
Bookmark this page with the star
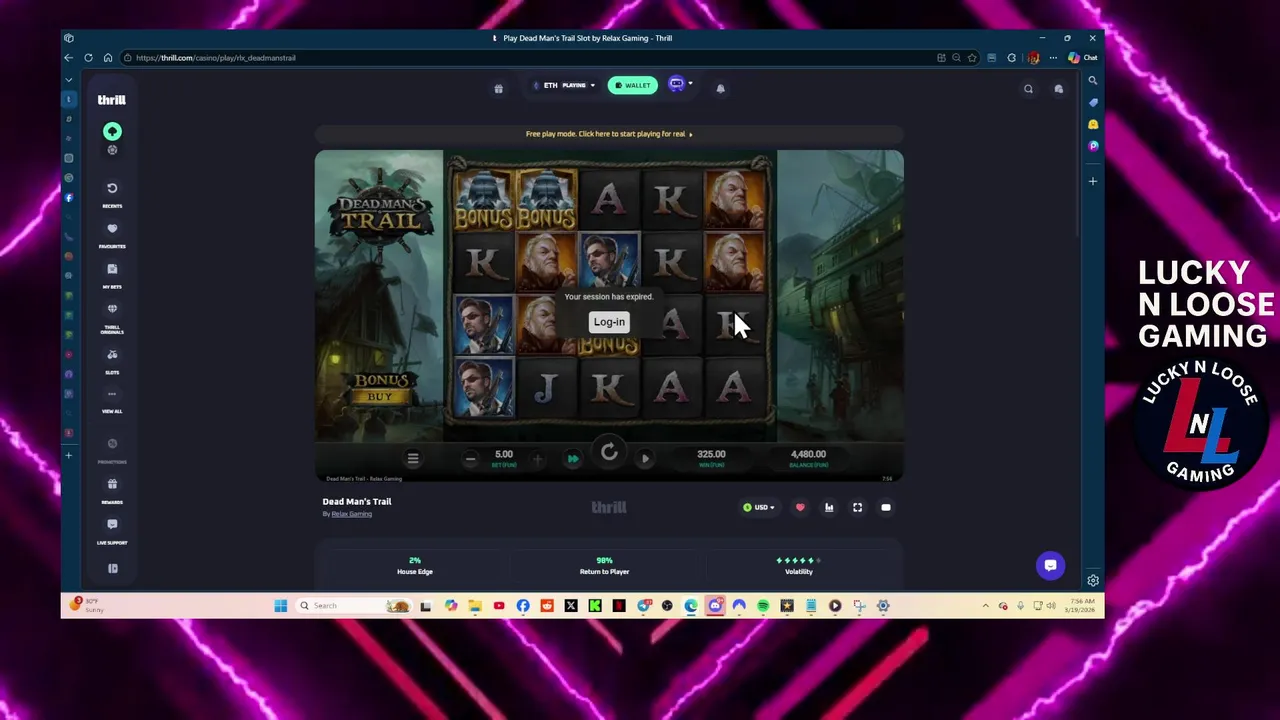pos(972,58)
